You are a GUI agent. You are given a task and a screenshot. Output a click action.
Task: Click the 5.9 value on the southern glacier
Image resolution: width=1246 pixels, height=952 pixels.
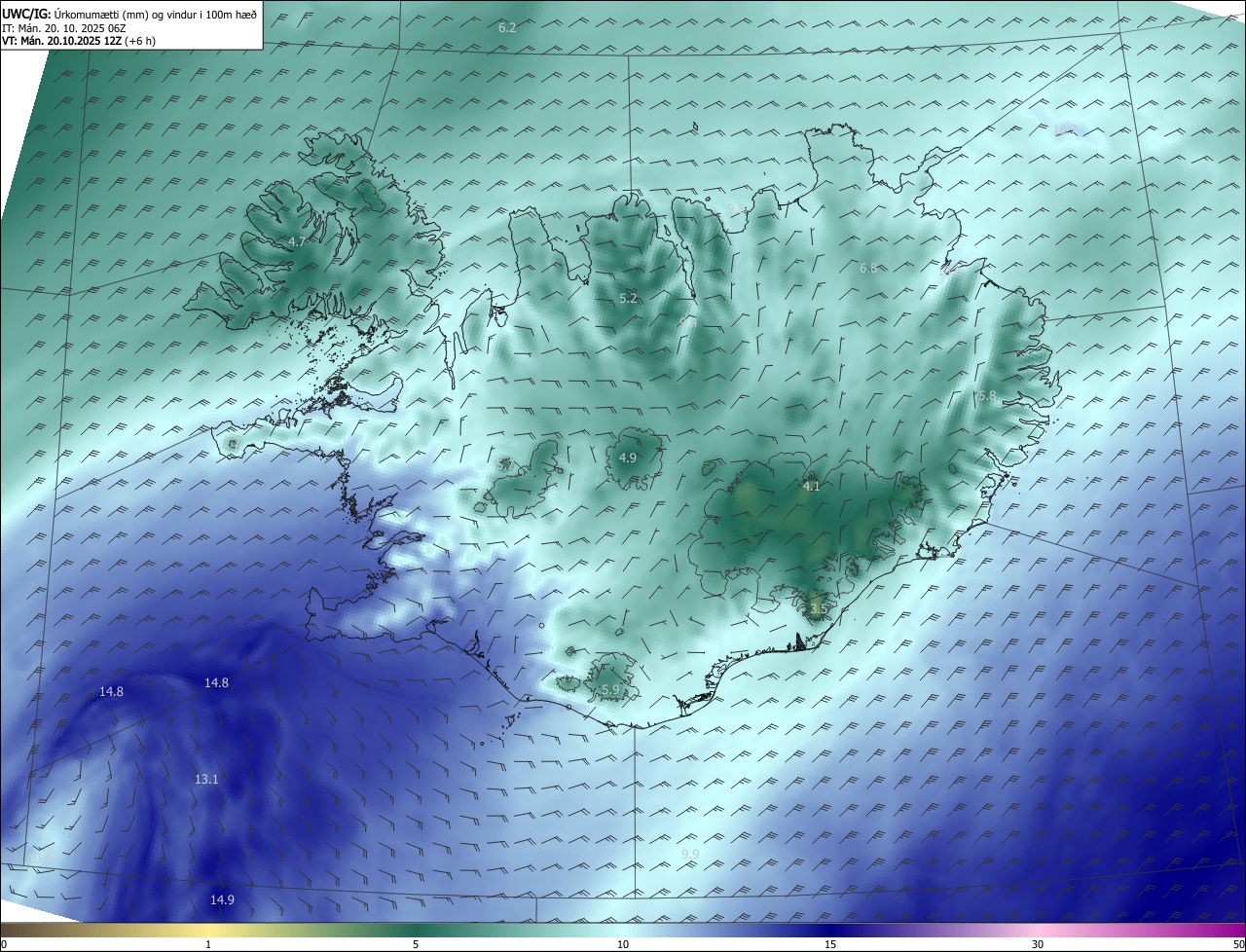coord(610,690)
